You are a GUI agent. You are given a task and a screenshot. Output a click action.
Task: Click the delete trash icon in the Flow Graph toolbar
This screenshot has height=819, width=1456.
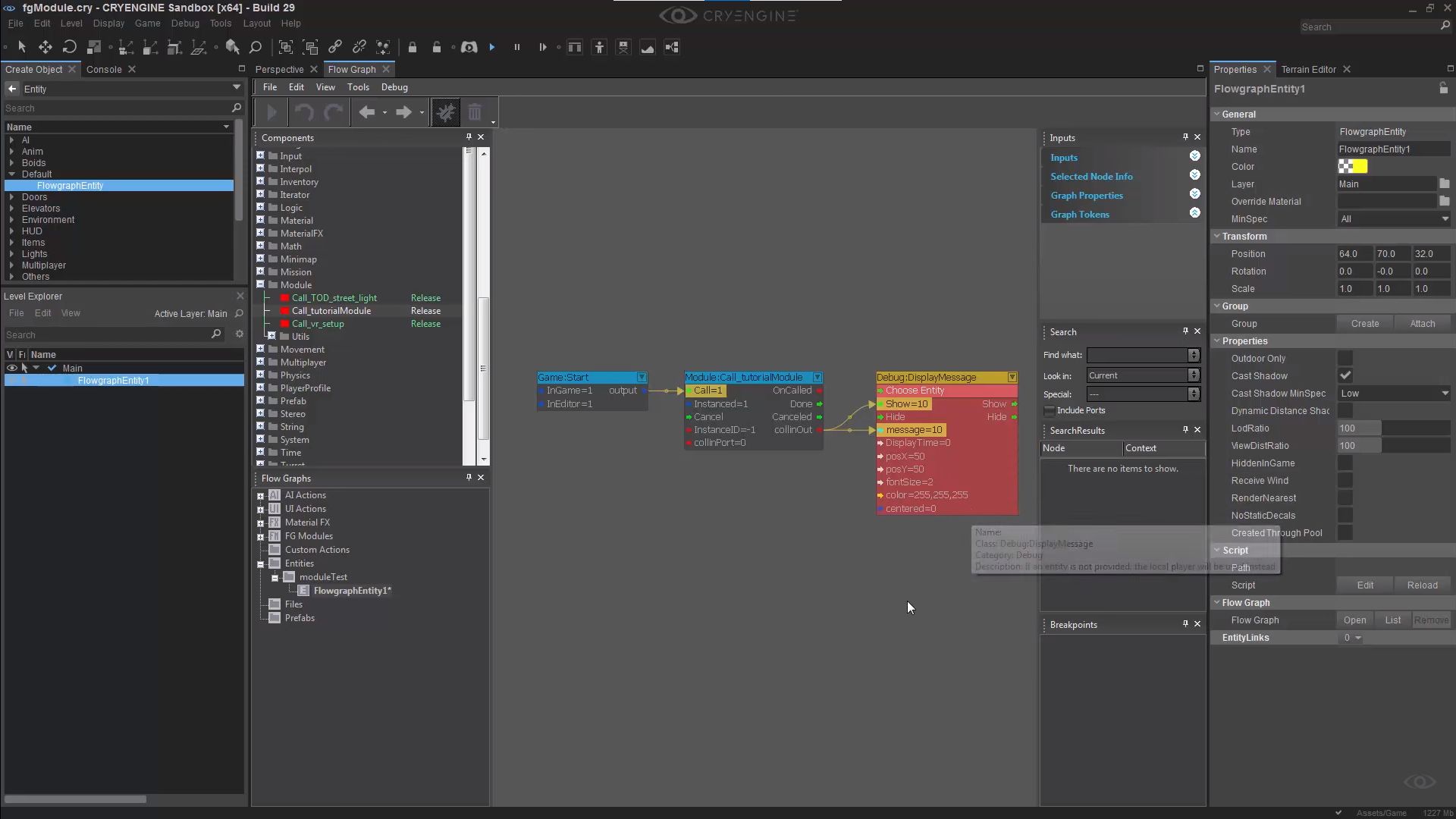coord(475,112)
